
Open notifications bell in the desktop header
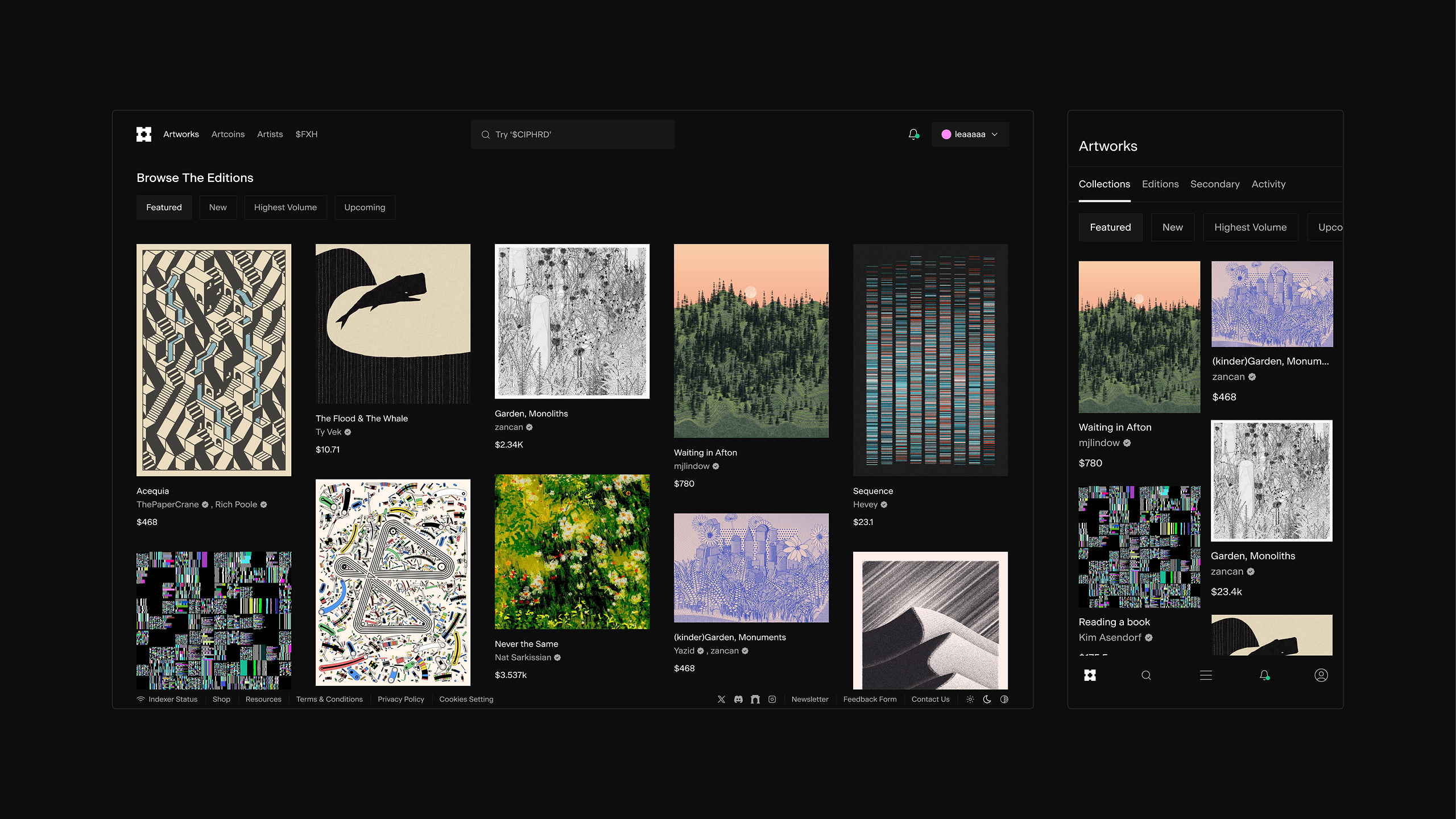(x=913, y=134)
